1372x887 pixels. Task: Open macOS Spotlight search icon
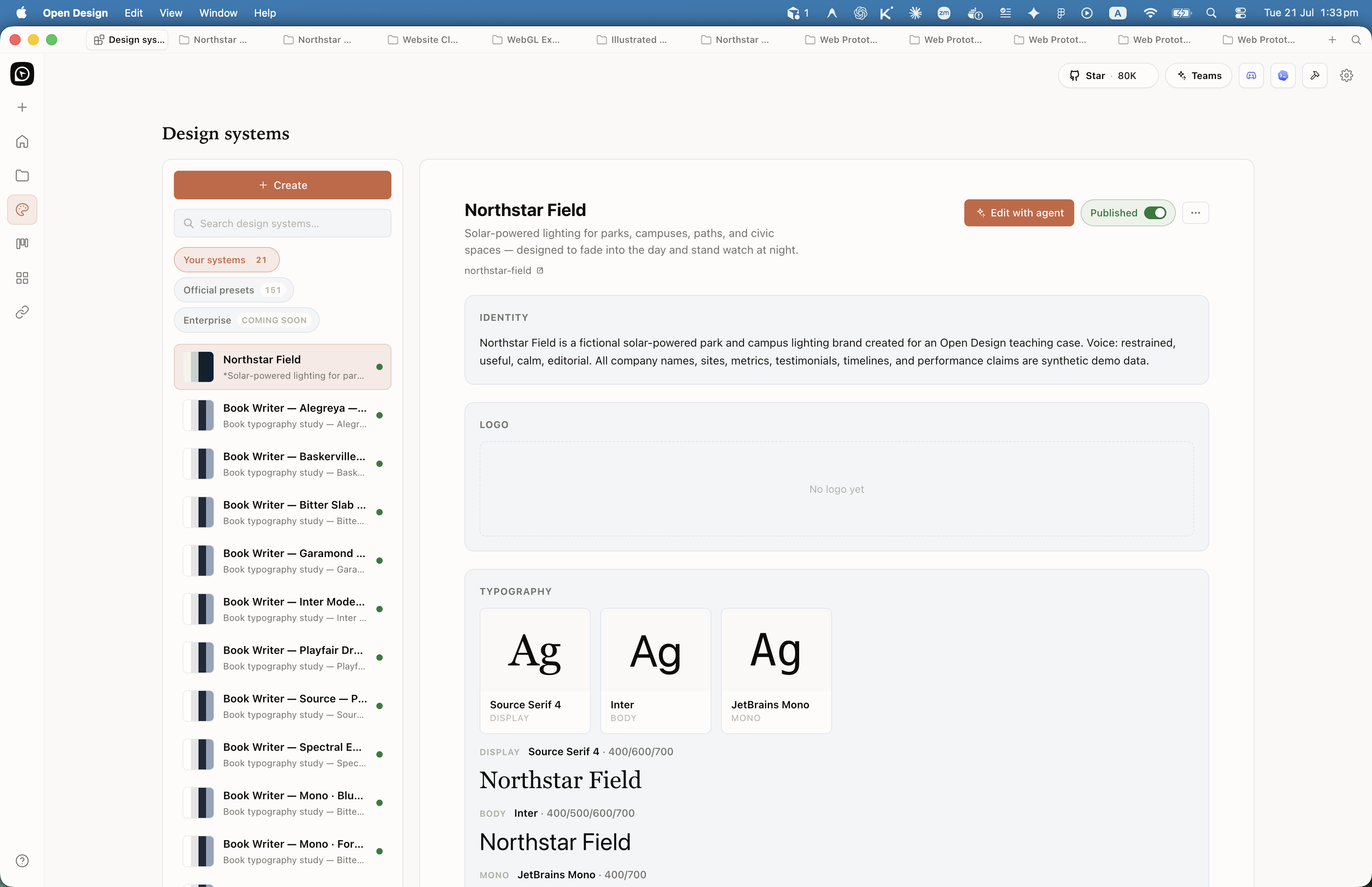pos(1211,13)
